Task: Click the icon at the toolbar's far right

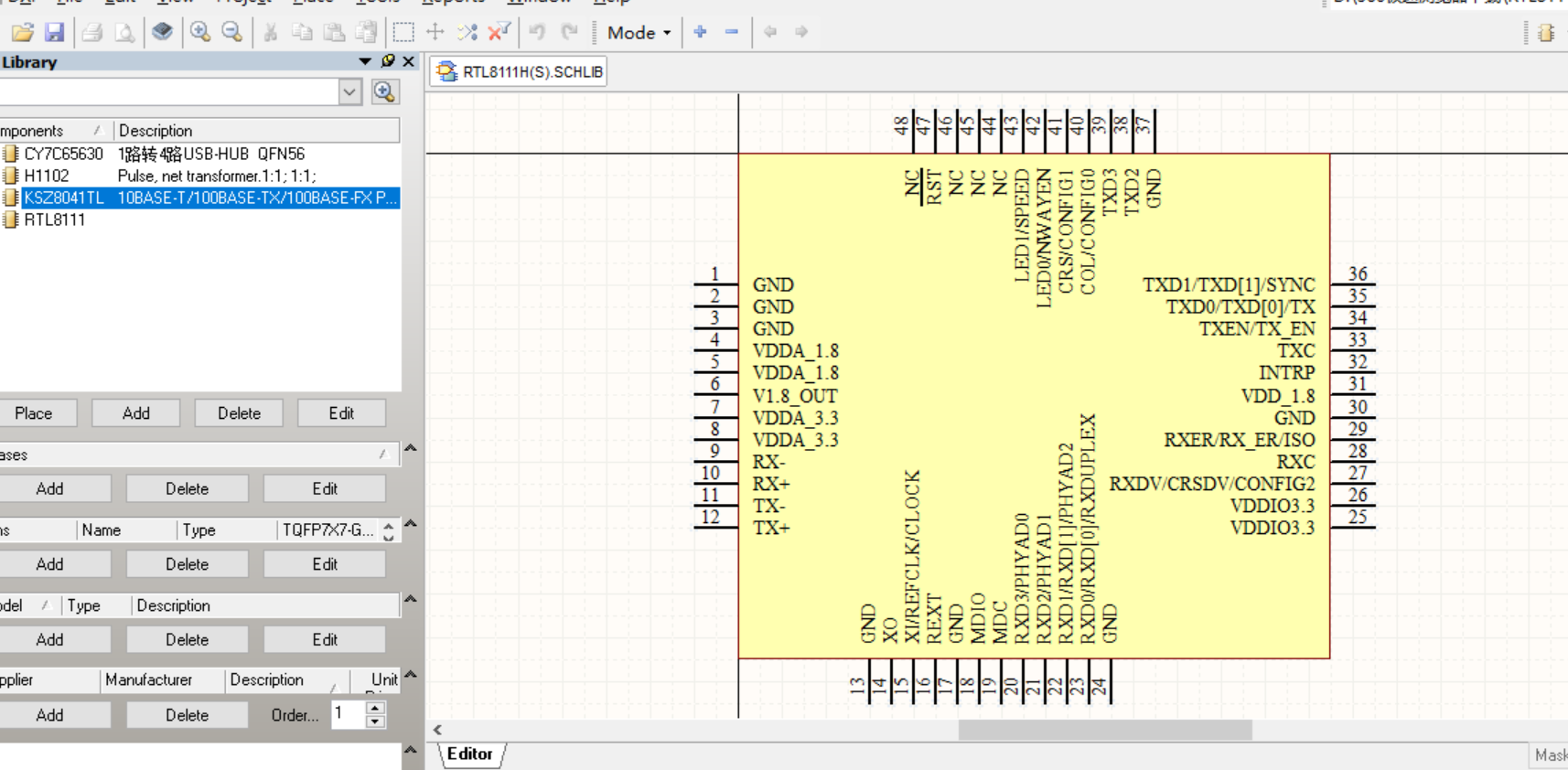Action: [1546, 33]
